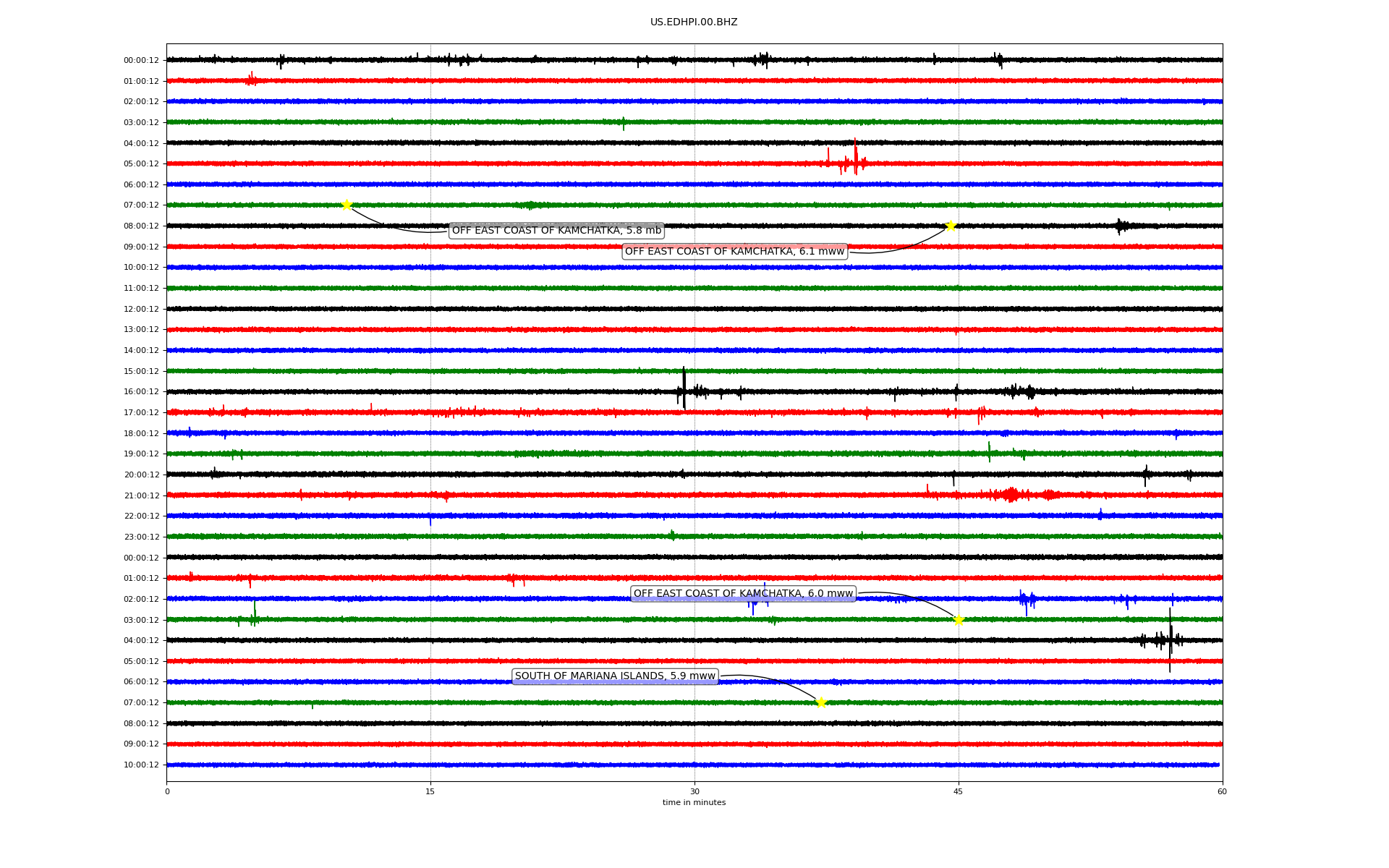
Task: Click the red burst on the 05:00:12 trace
Action: [855, 161]
